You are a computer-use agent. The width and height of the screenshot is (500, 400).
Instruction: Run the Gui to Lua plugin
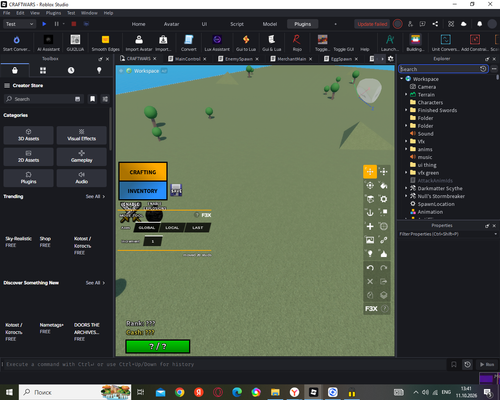246,43
